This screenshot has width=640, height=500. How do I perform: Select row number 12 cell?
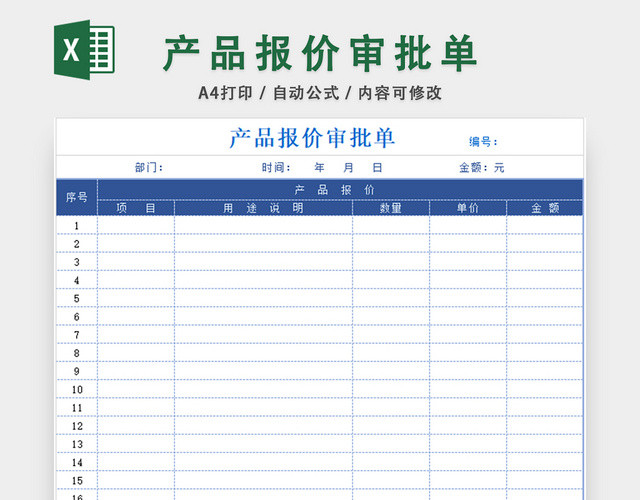coord(77,426)
